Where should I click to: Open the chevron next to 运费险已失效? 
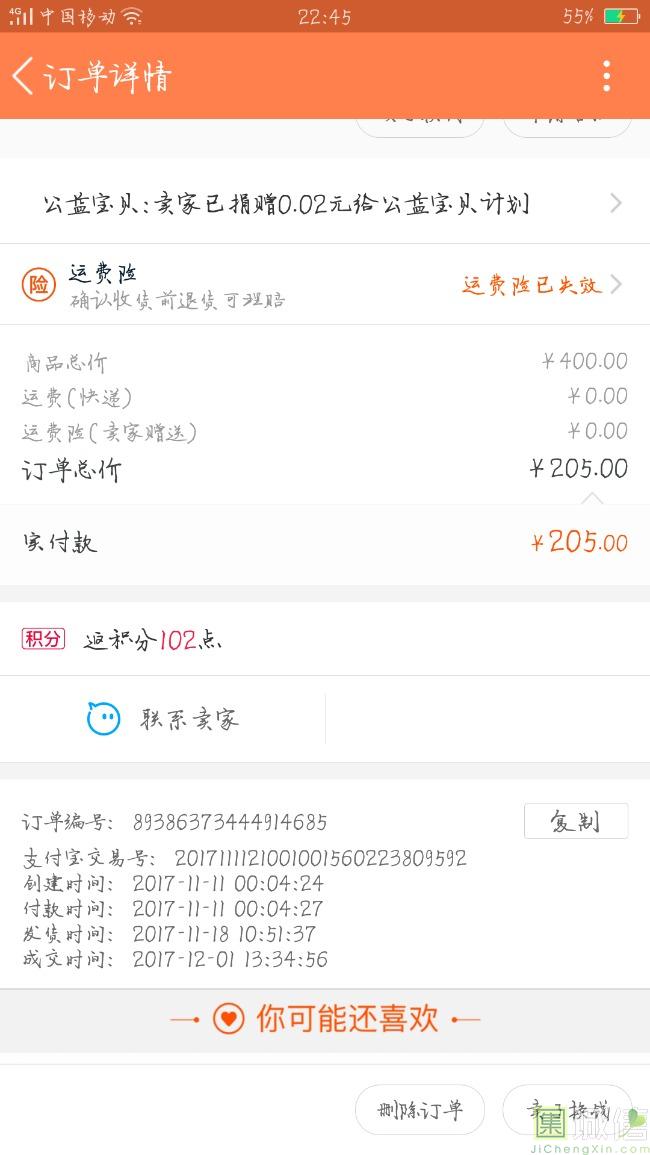(615, 284)
